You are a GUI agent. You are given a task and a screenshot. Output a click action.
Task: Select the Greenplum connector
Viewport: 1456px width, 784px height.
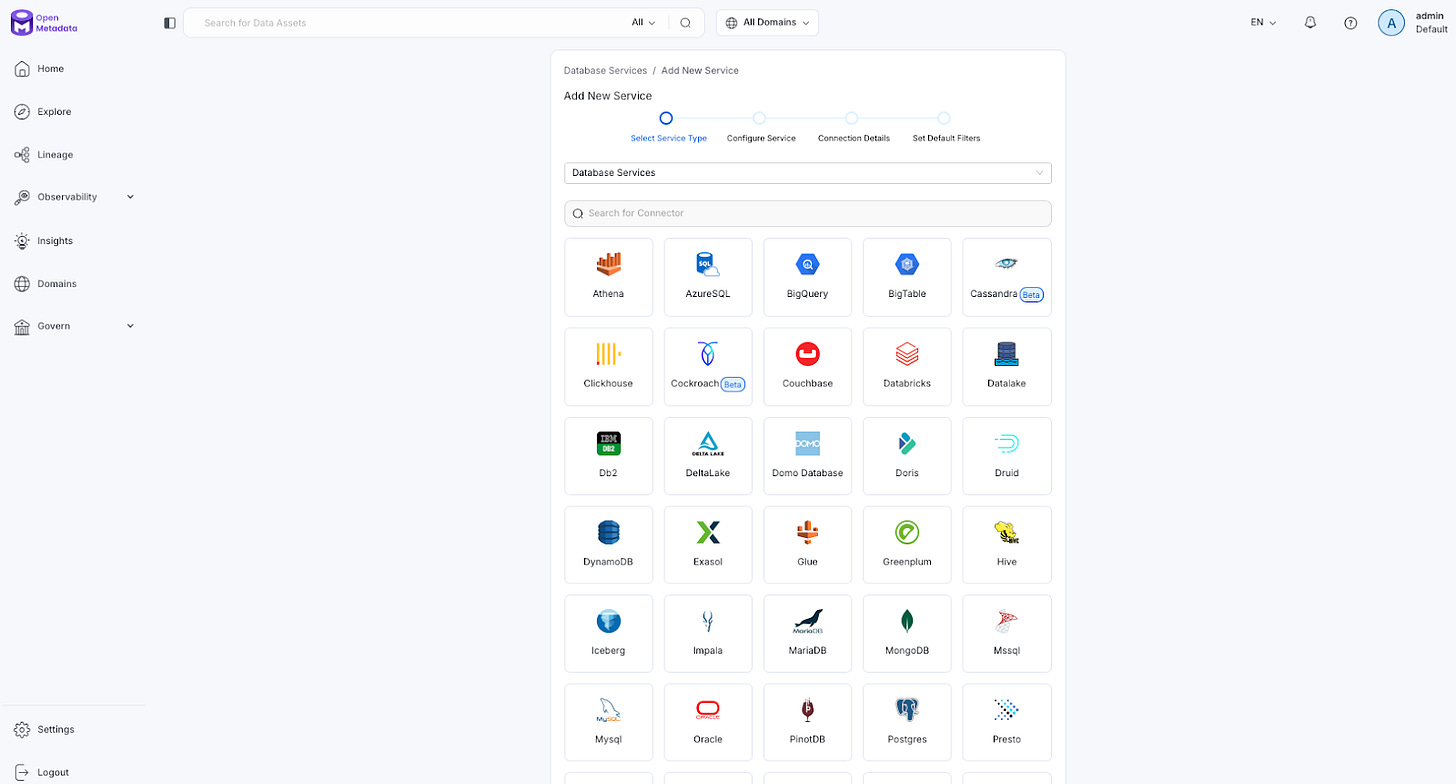907,545
